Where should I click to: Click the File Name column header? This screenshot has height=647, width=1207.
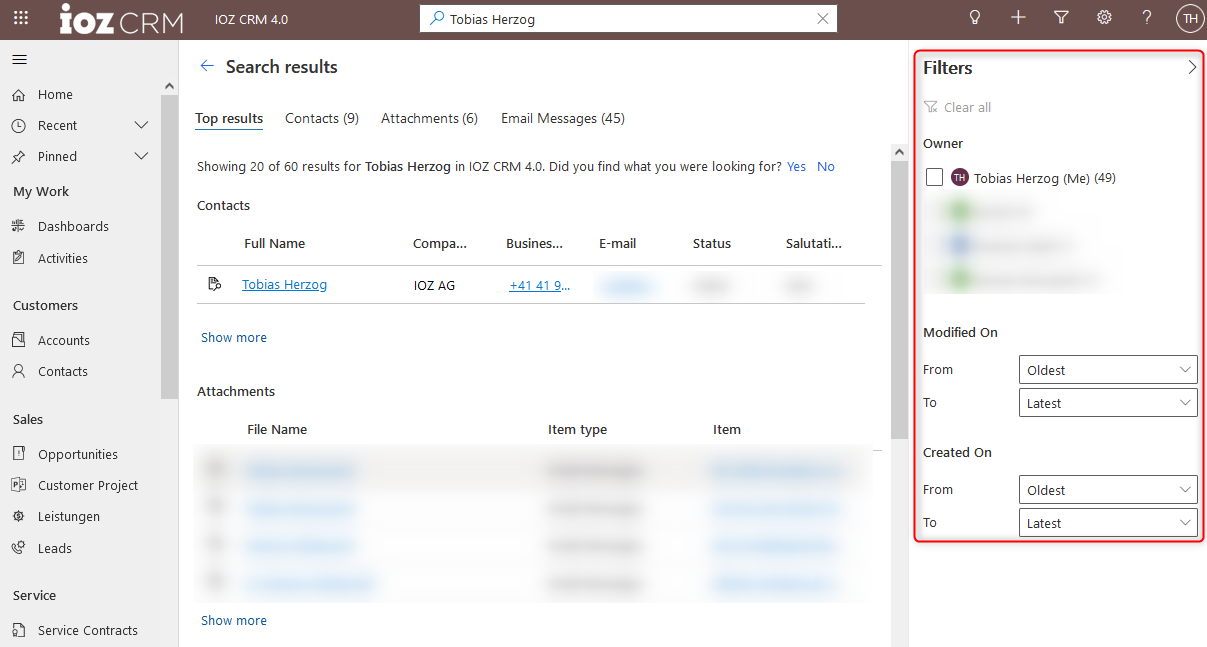(x=277, y=430)
